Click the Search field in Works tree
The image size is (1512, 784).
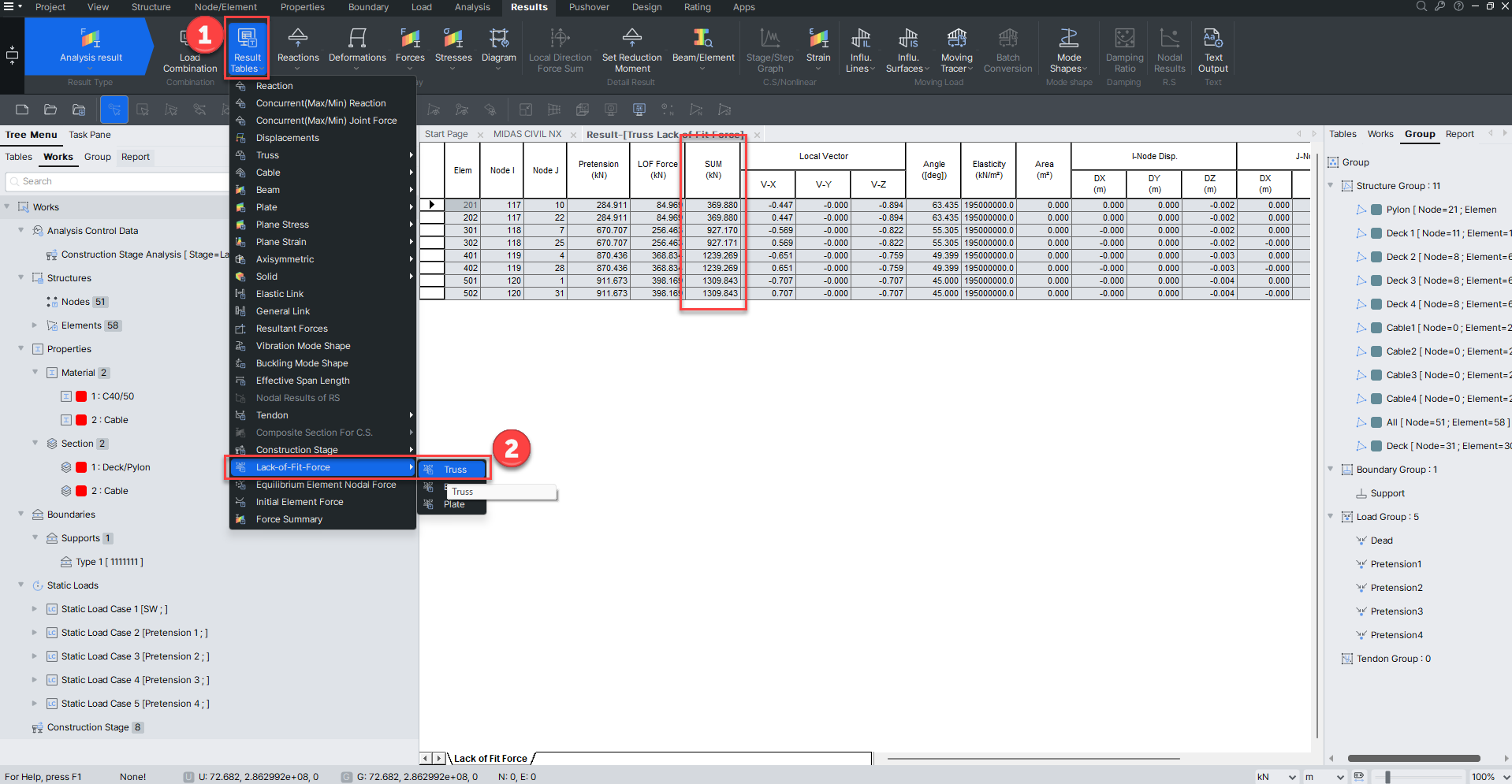[117, 181]
